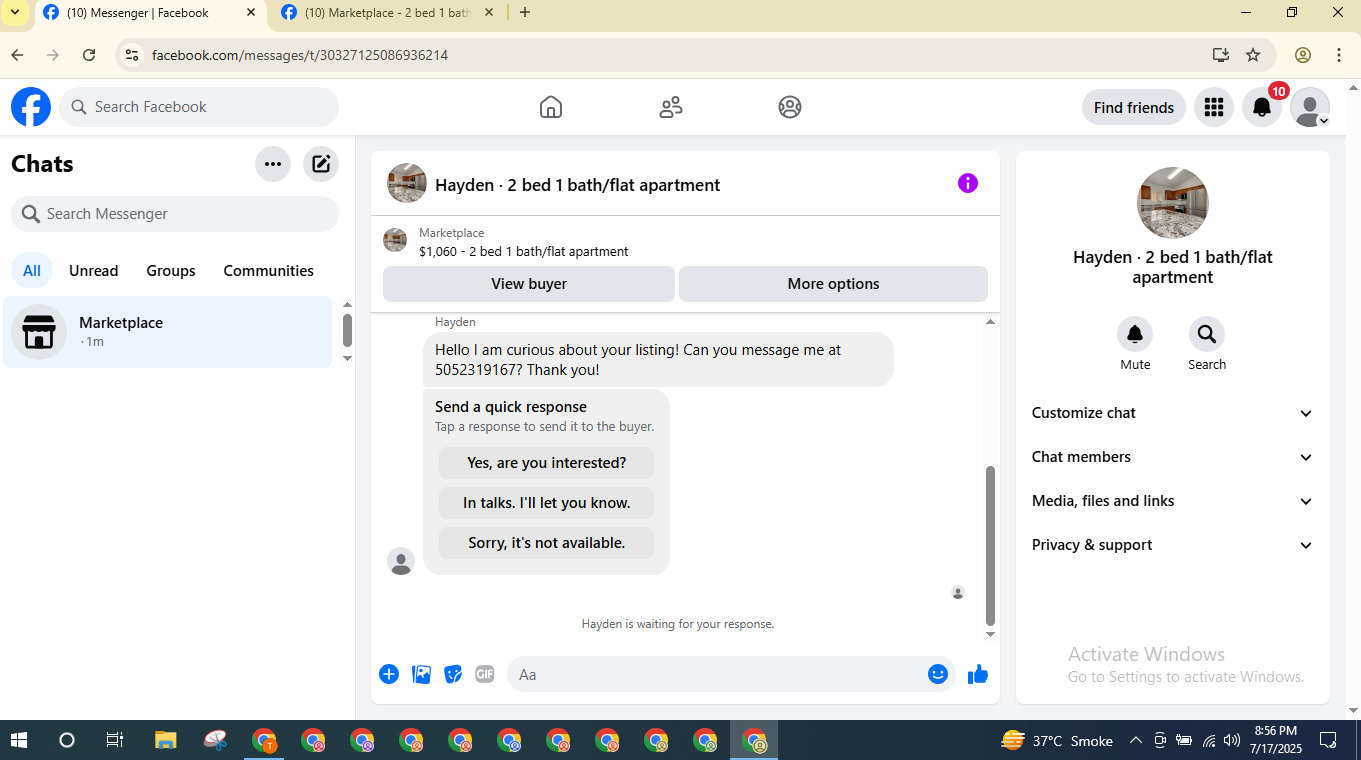Click the Search Facebook field
This screenshot has height=760, width=1361.
coord(199,107)
